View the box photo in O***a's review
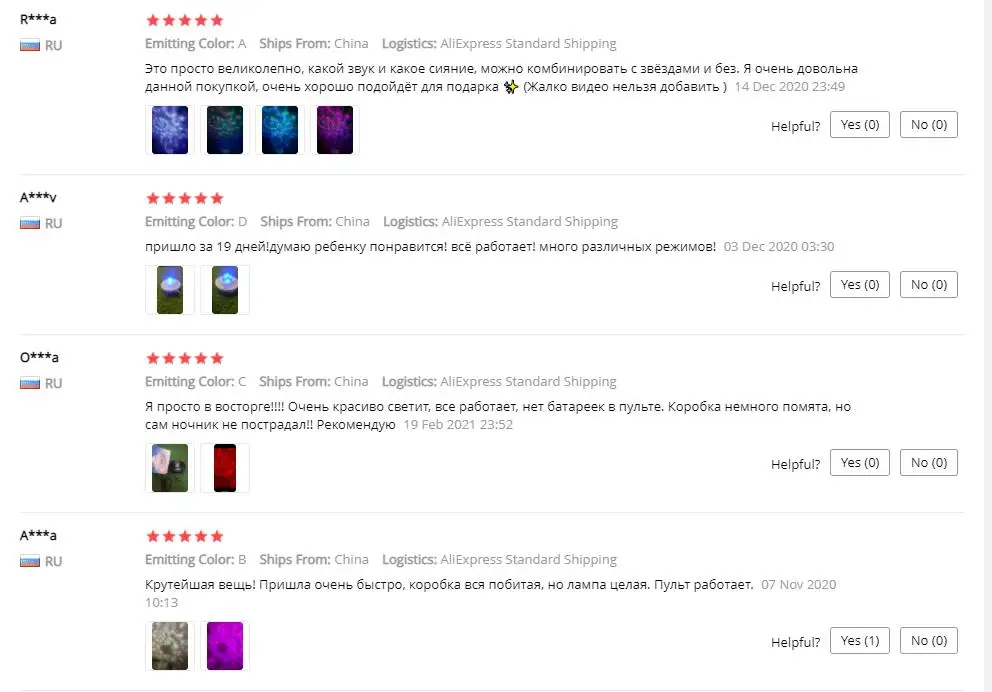This screenshot has width=992, height=692. (x=170, y=467)
